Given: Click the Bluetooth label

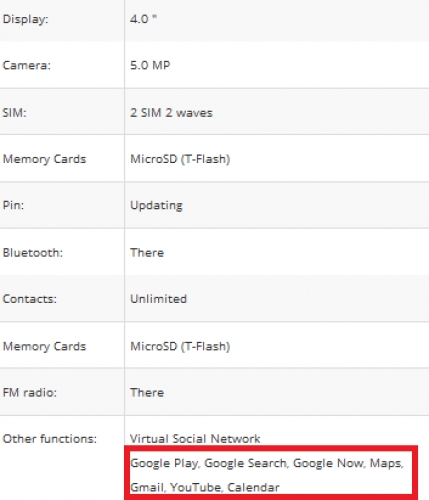Looking at the screenshot, I should pyautogui.click(x=33, y=253).
